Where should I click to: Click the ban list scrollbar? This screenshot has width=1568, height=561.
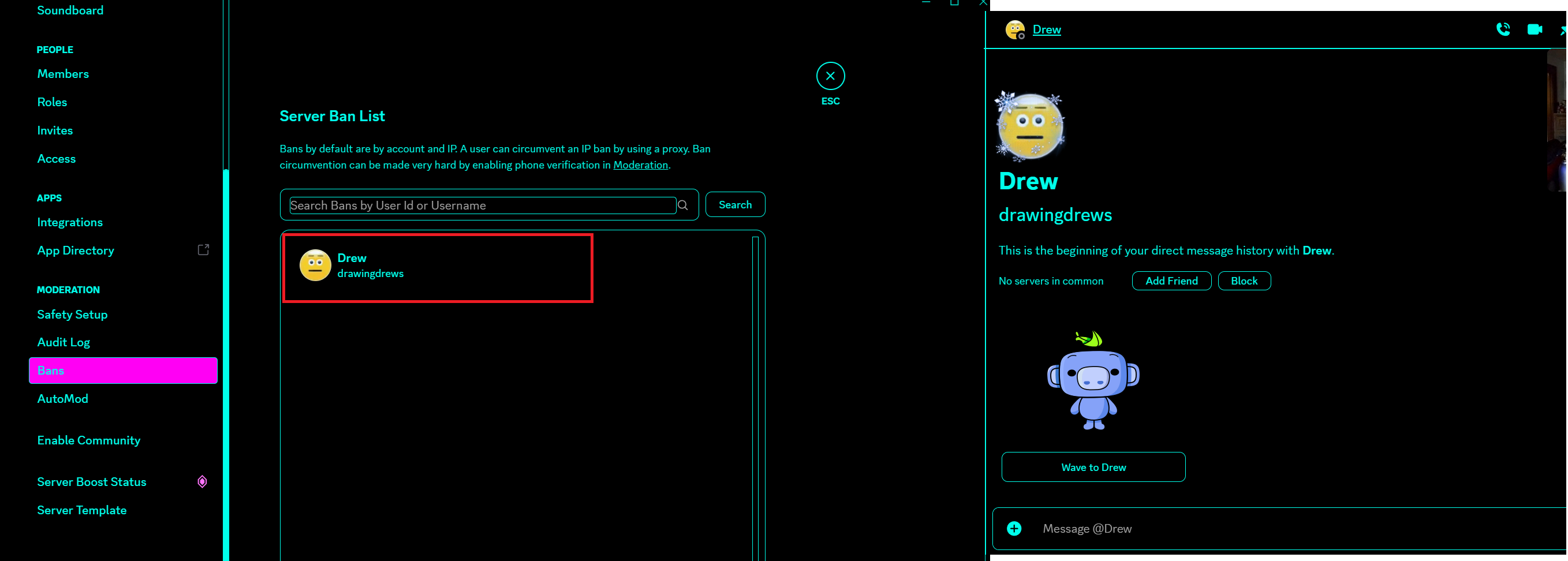point(755,399)
